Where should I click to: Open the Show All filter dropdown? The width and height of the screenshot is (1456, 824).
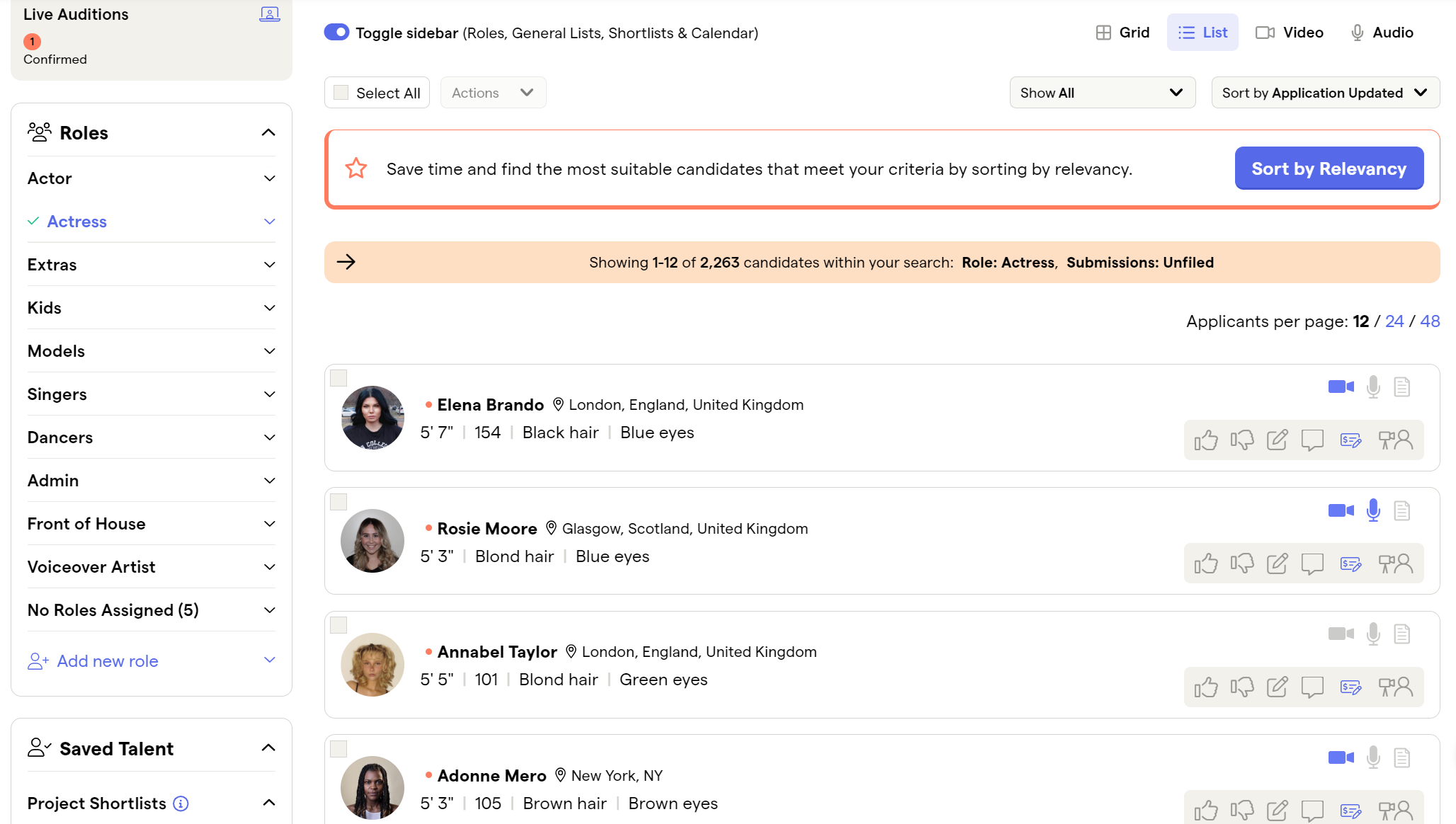(x=1102, y=92)
